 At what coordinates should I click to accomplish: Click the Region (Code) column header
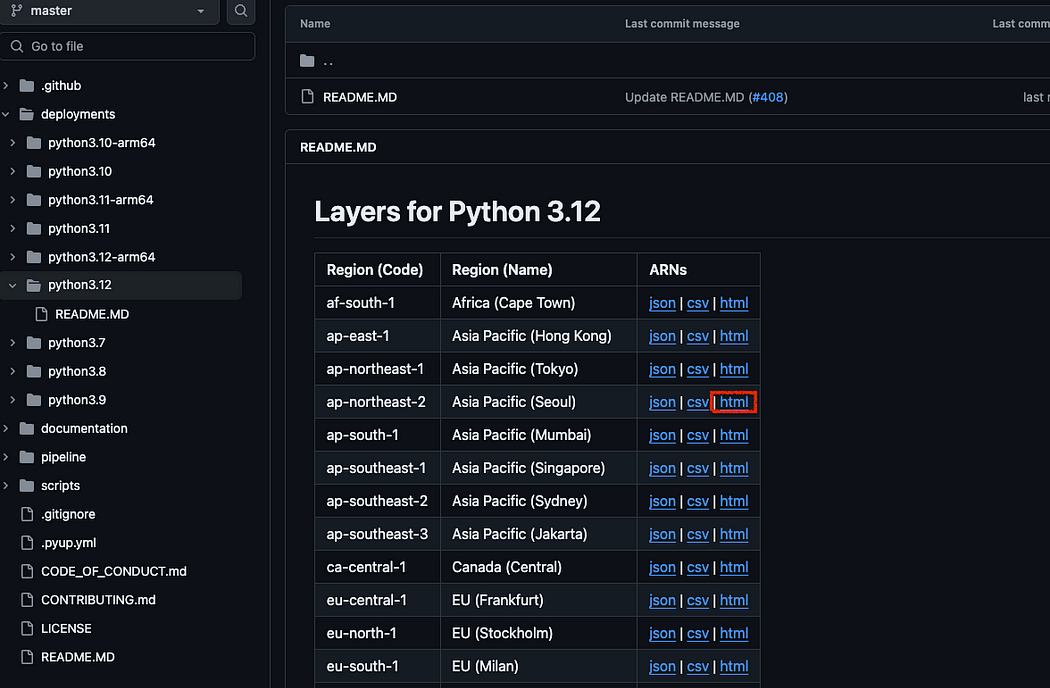[375, 270]
